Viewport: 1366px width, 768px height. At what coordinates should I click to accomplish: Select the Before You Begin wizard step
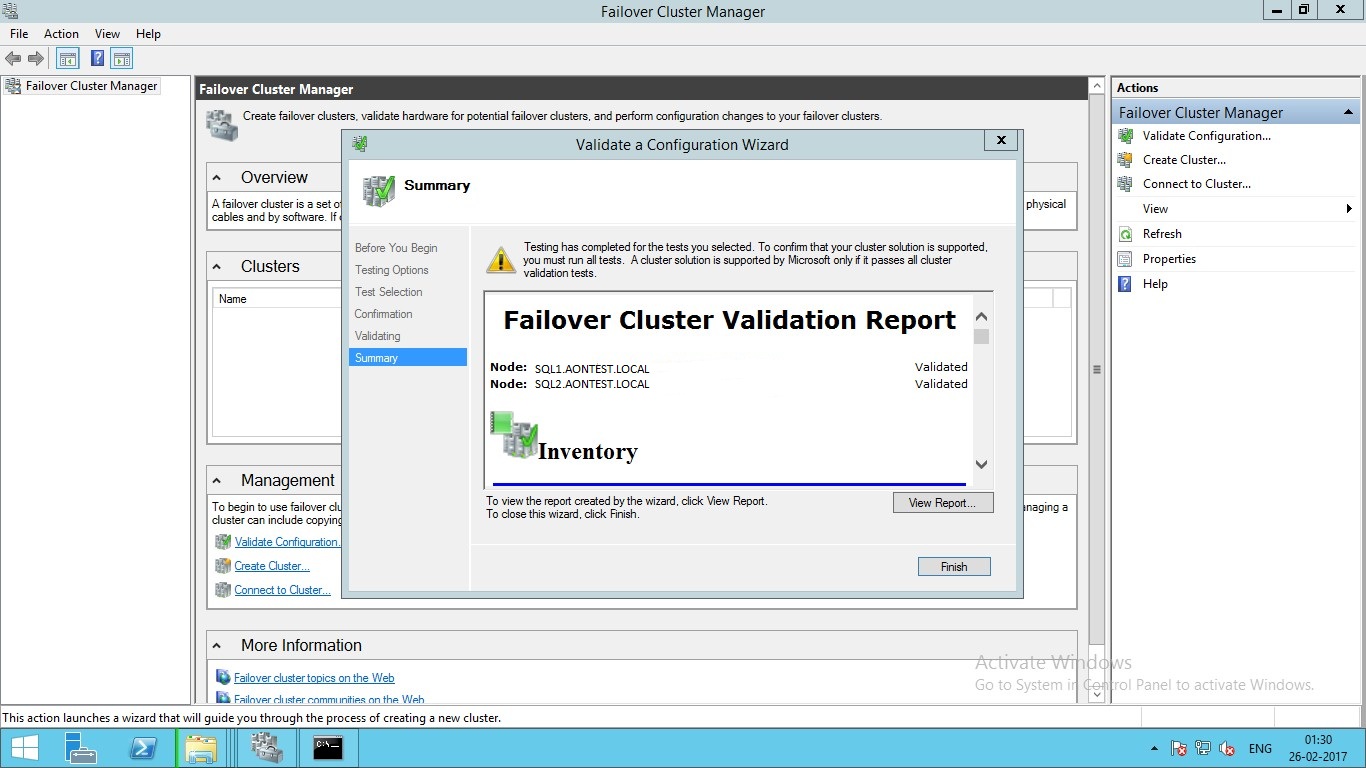396,248
